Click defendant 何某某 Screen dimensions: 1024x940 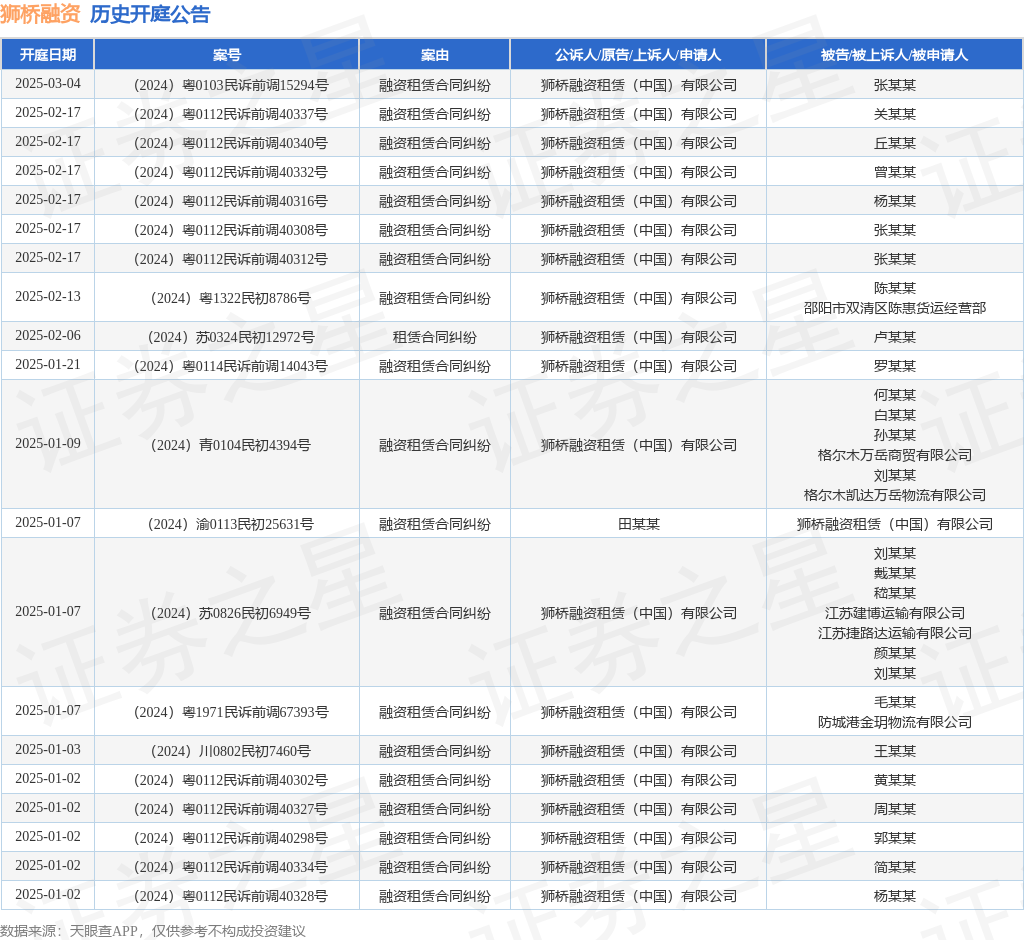point(895,395)
